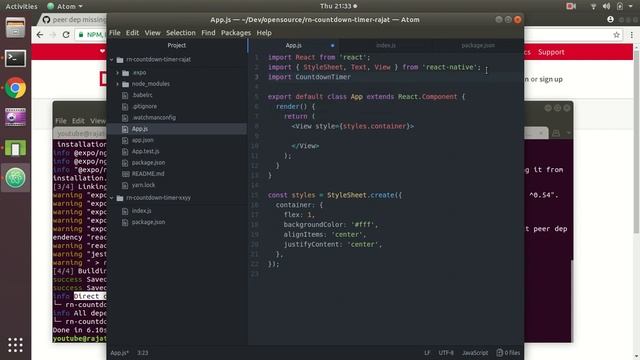Switch to the App.js editor tab
Viewport: 640px width, 360px height.
pos(293,45)
